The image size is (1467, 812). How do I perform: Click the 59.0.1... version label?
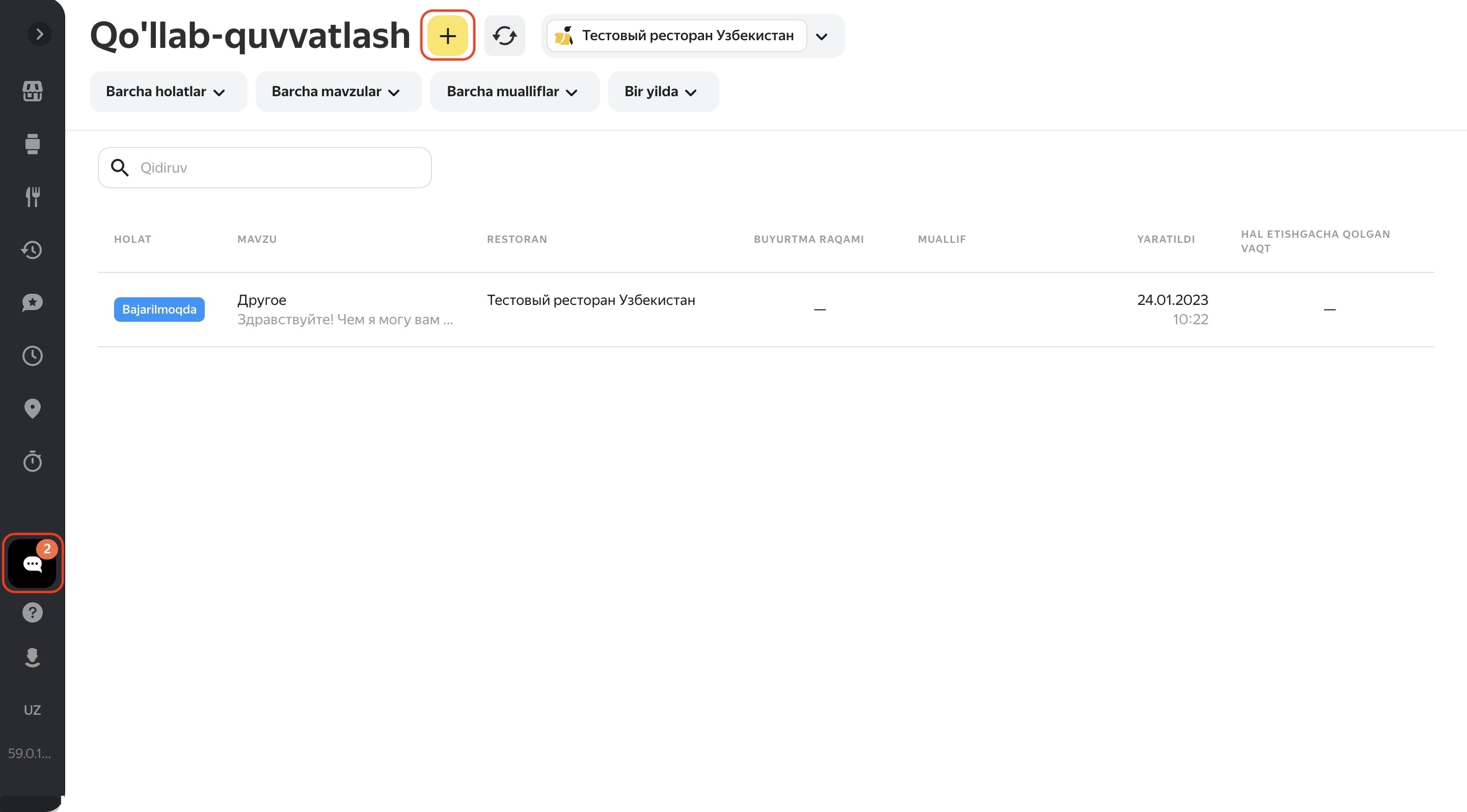(x=30, y=753)
